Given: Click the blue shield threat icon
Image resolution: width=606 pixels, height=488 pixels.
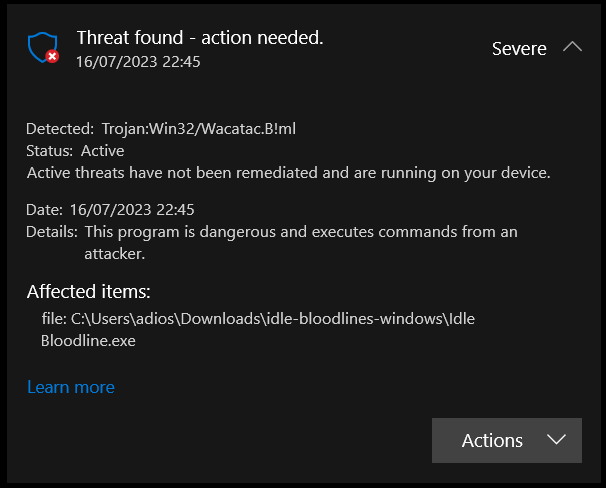Looking at the screenshot, I should coord(43,48).
